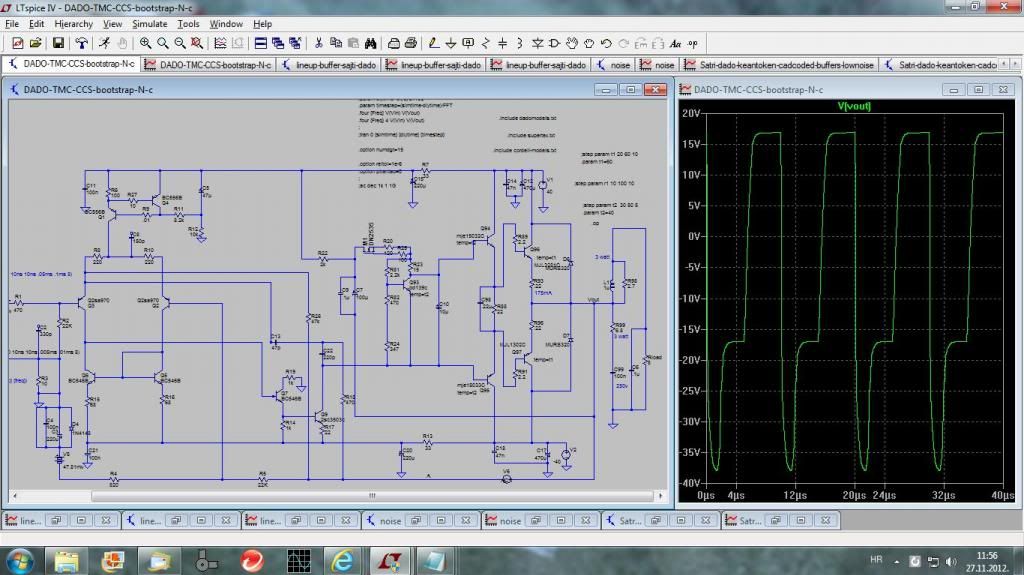The image size is (1024, 575).
Task: Click the 20µs time axis label
Action: (854, 495)
